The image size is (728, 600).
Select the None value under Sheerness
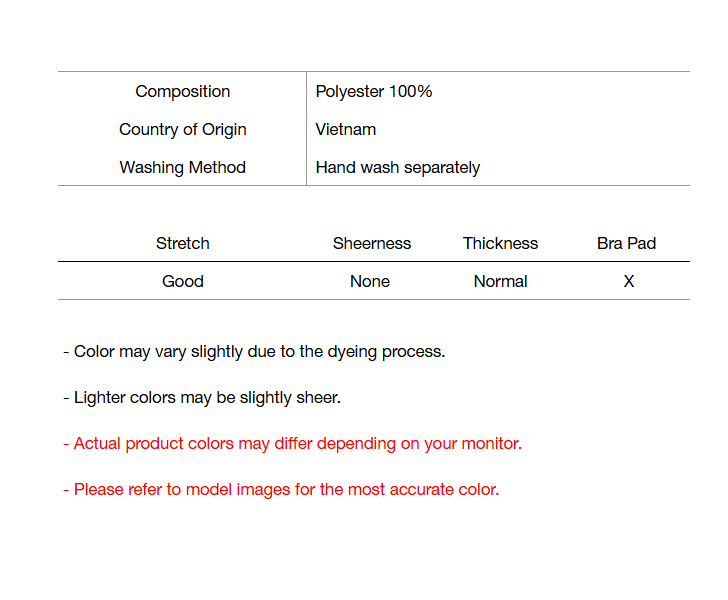370,281
